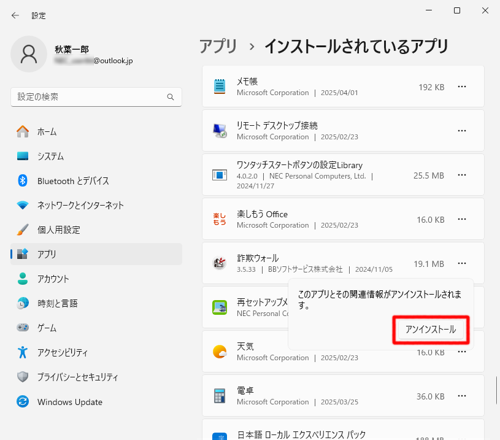Click the 天気 app name
This screenshot has height=440, width=500.
245,346
